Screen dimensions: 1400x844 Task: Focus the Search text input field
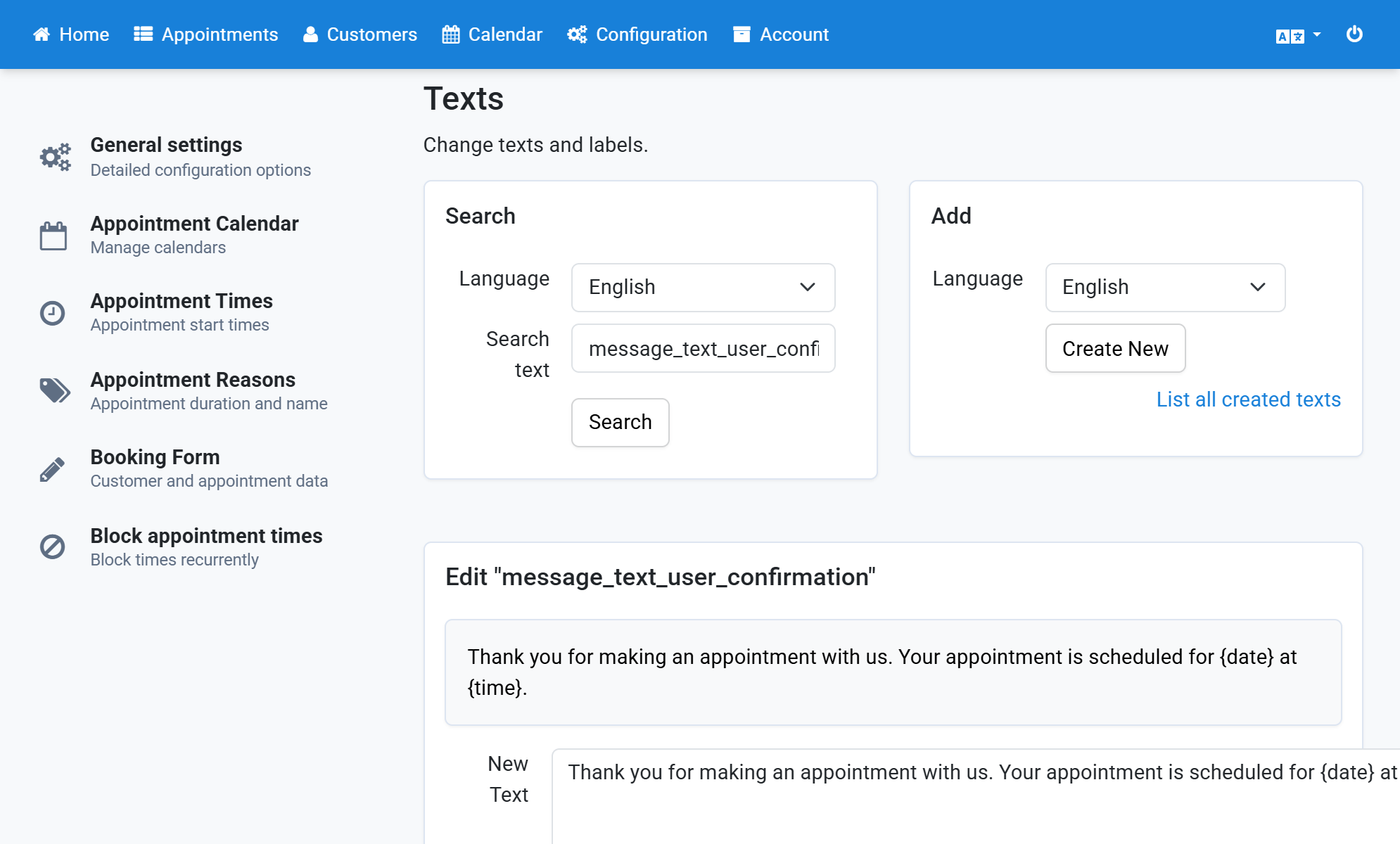coord(704,348)
